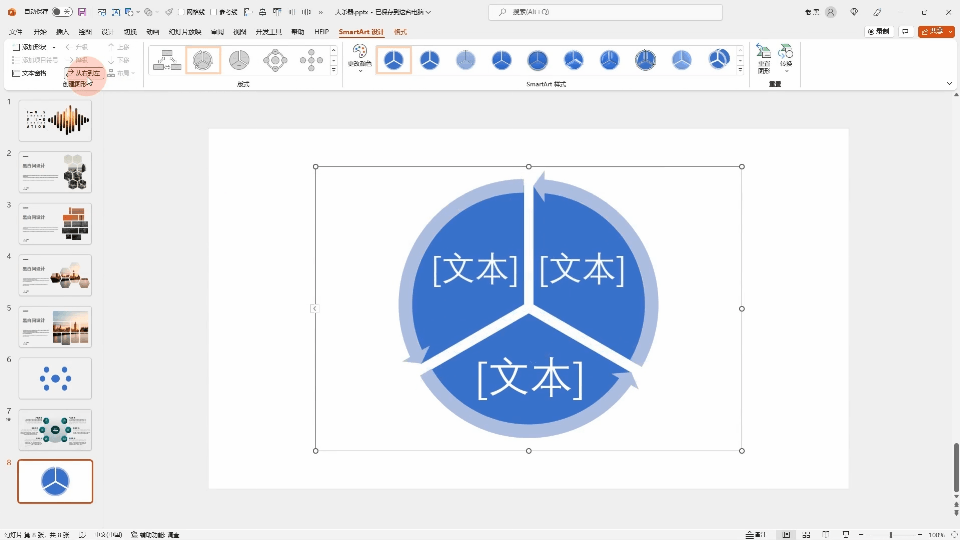960x540 pixels.
Task: Click the 重置图形 (Reset Graphic) icon
Action: point(763,58)
